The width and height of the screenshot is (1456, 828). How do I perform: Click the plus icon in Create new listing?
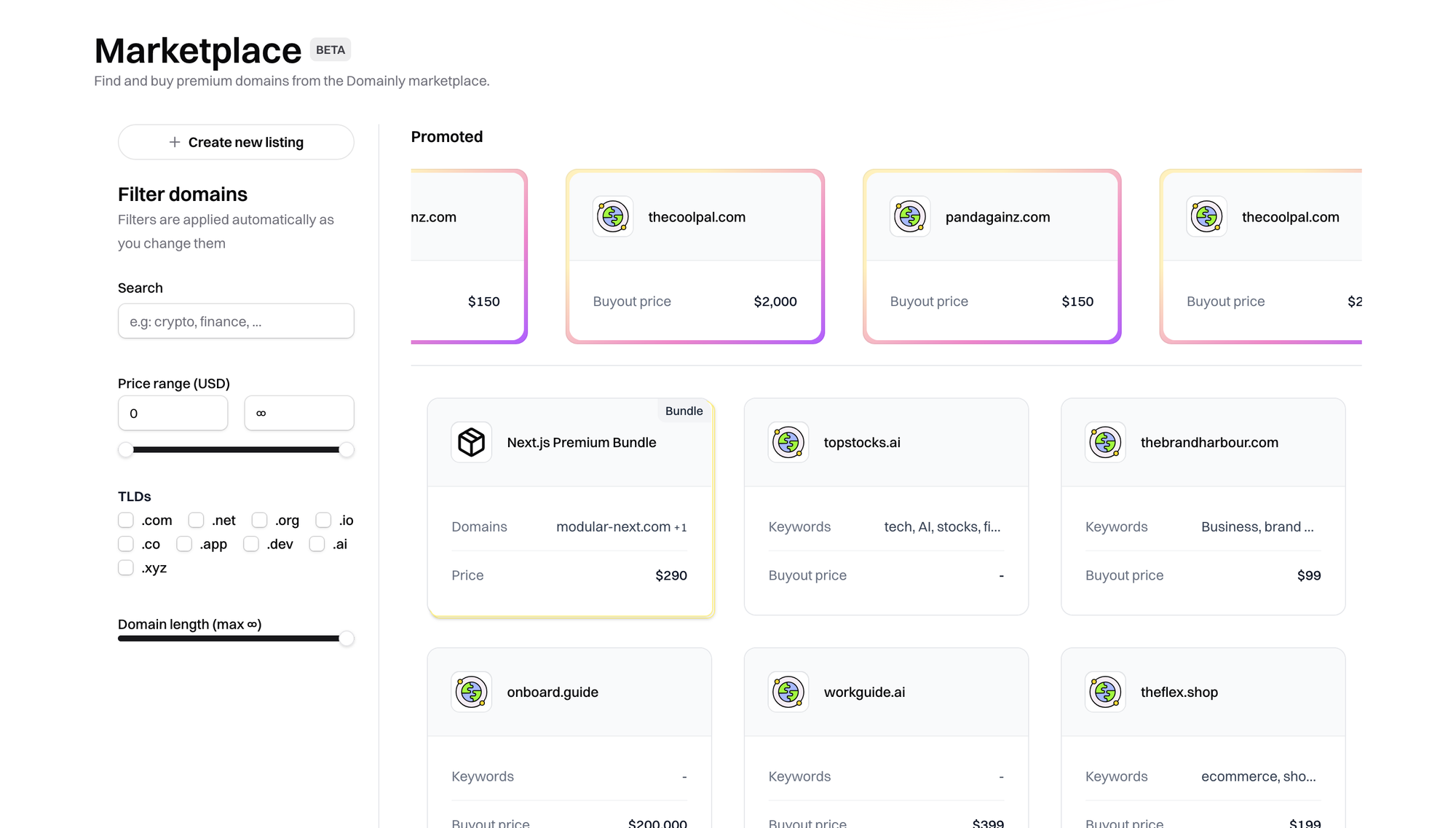[175, 142]
